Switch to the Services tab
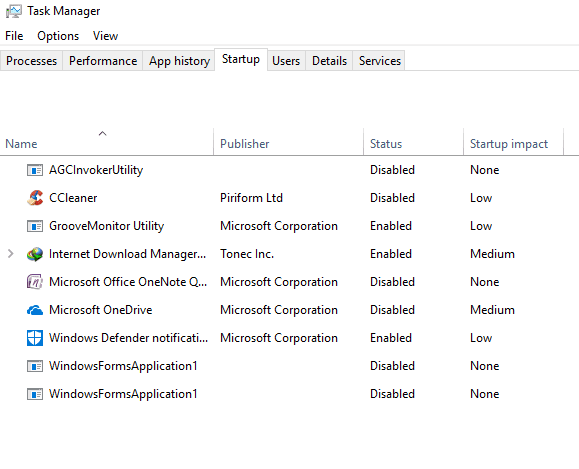The width and height of the screenshot is (579, 469). tap(380, 61)
